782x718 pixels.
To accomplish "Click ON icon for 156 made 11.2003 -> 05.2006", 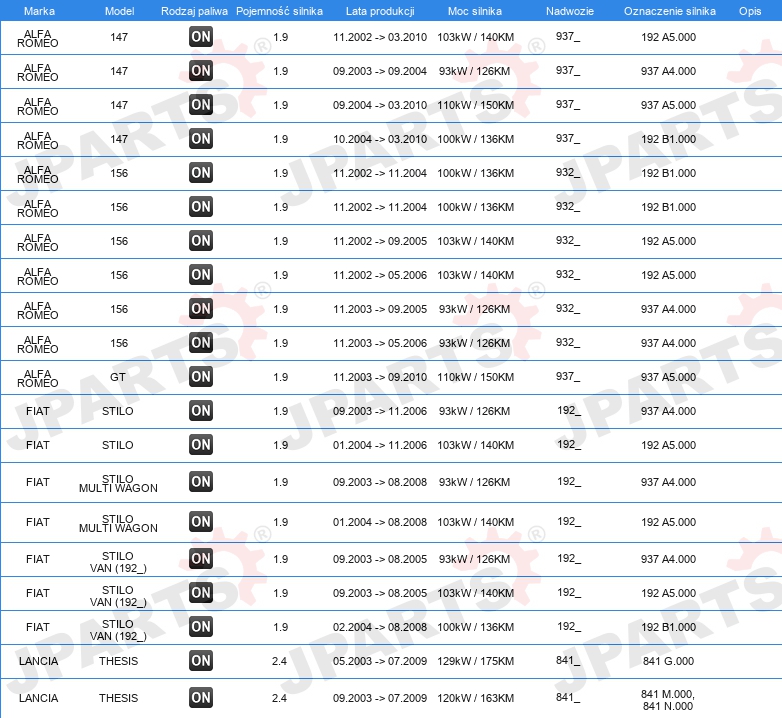I will click(x=201, y=342).
